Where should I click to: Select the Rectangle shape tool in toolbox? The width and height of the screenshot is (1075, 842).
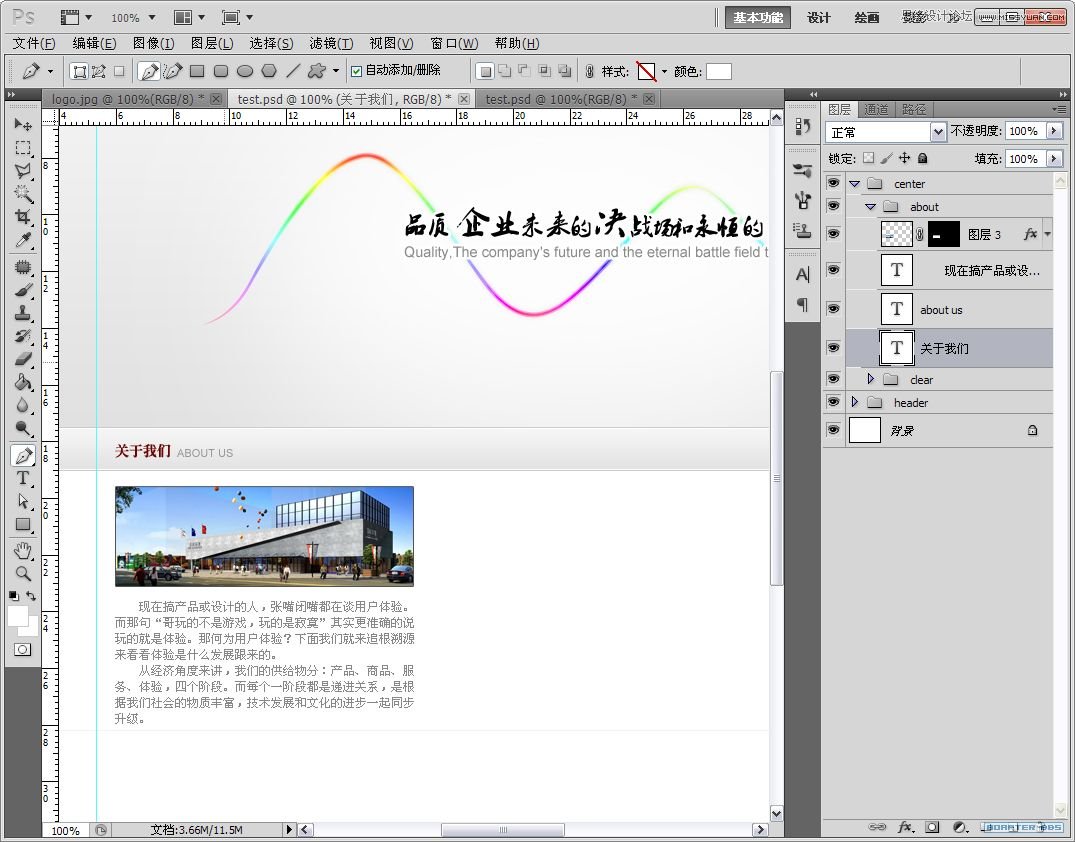click(23, 525)
